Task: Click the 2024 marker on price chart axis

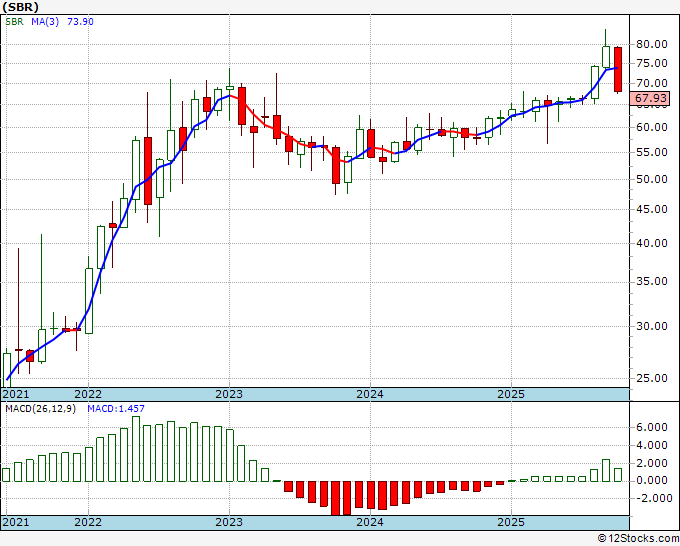Action: [370, 394]
